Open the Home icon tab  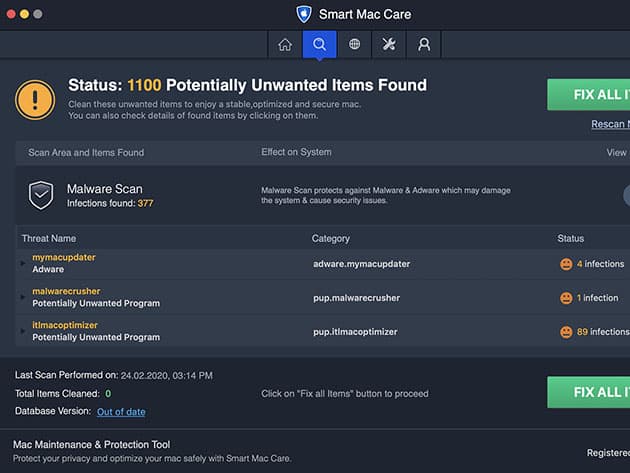point(285,44)
